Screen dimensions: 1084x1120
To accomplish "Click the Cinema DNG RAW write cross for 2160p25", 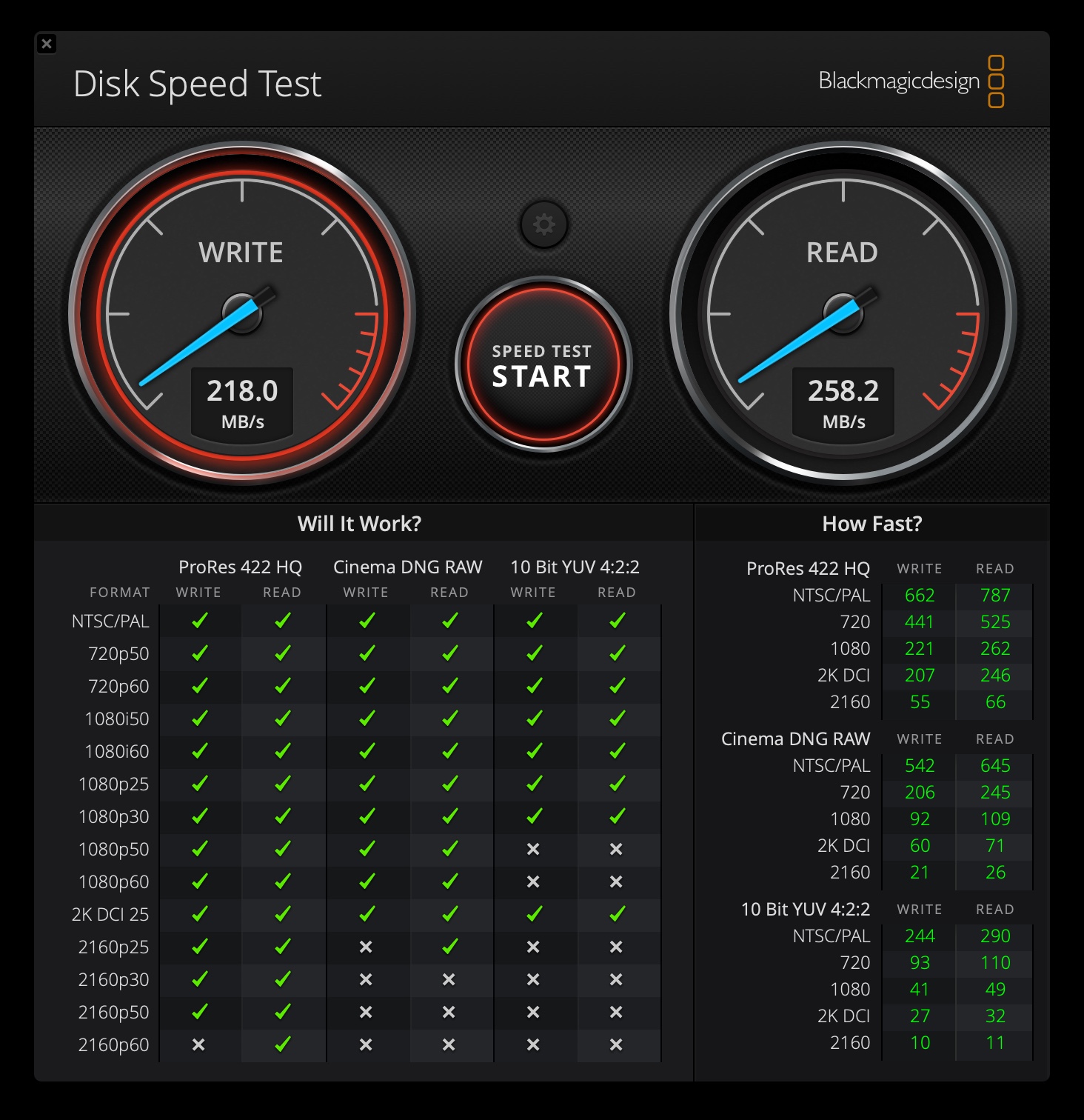I will [366, 947].
